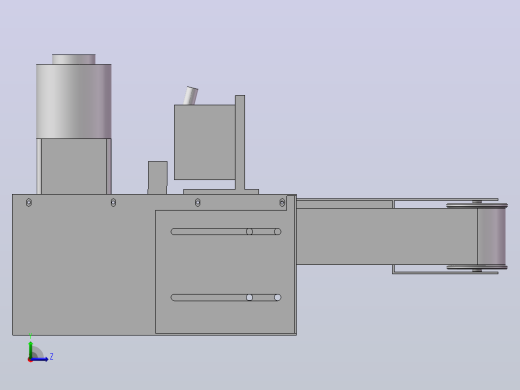Viewport: 520px width, 390px height.
Task: Select the rightmost screw on the top rail
Action: [x=282, y=202]
